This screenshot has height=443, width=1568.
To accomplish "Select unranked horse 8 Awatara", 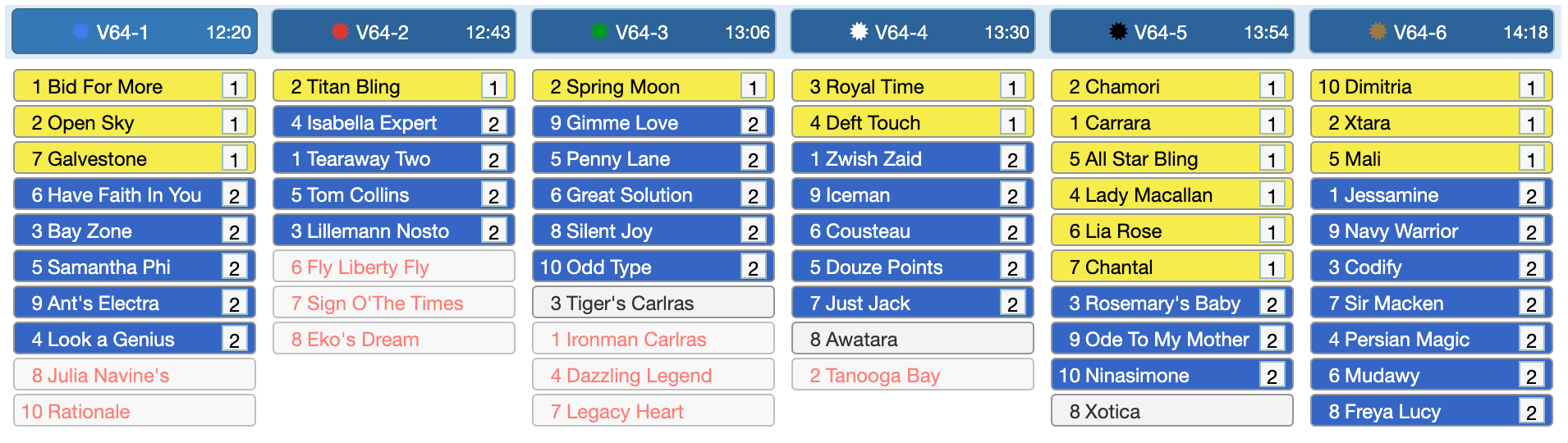I will point(913,339).
